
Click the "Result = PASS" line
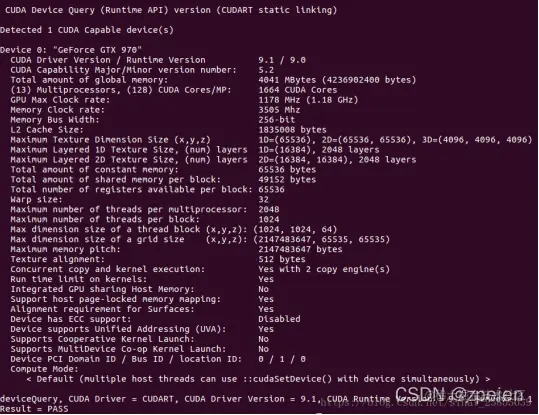click(x=34, y=409)
